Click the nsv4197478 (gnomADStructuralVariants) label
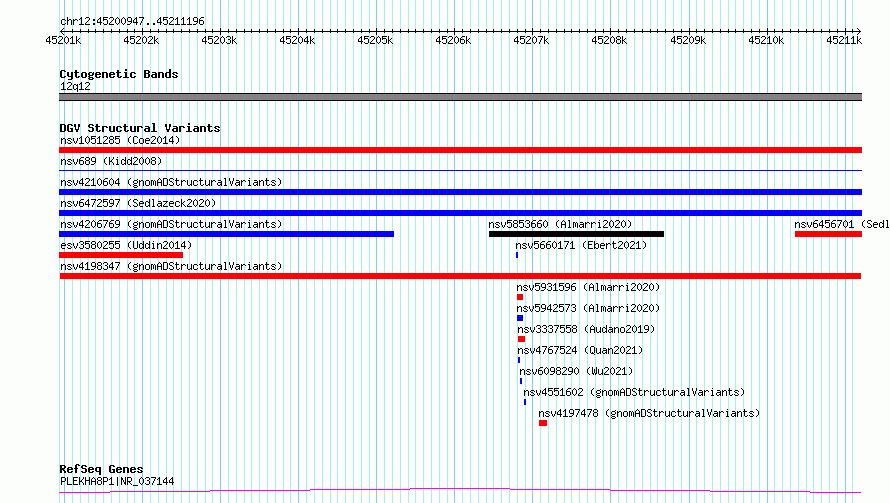 (x=649, y=413)
